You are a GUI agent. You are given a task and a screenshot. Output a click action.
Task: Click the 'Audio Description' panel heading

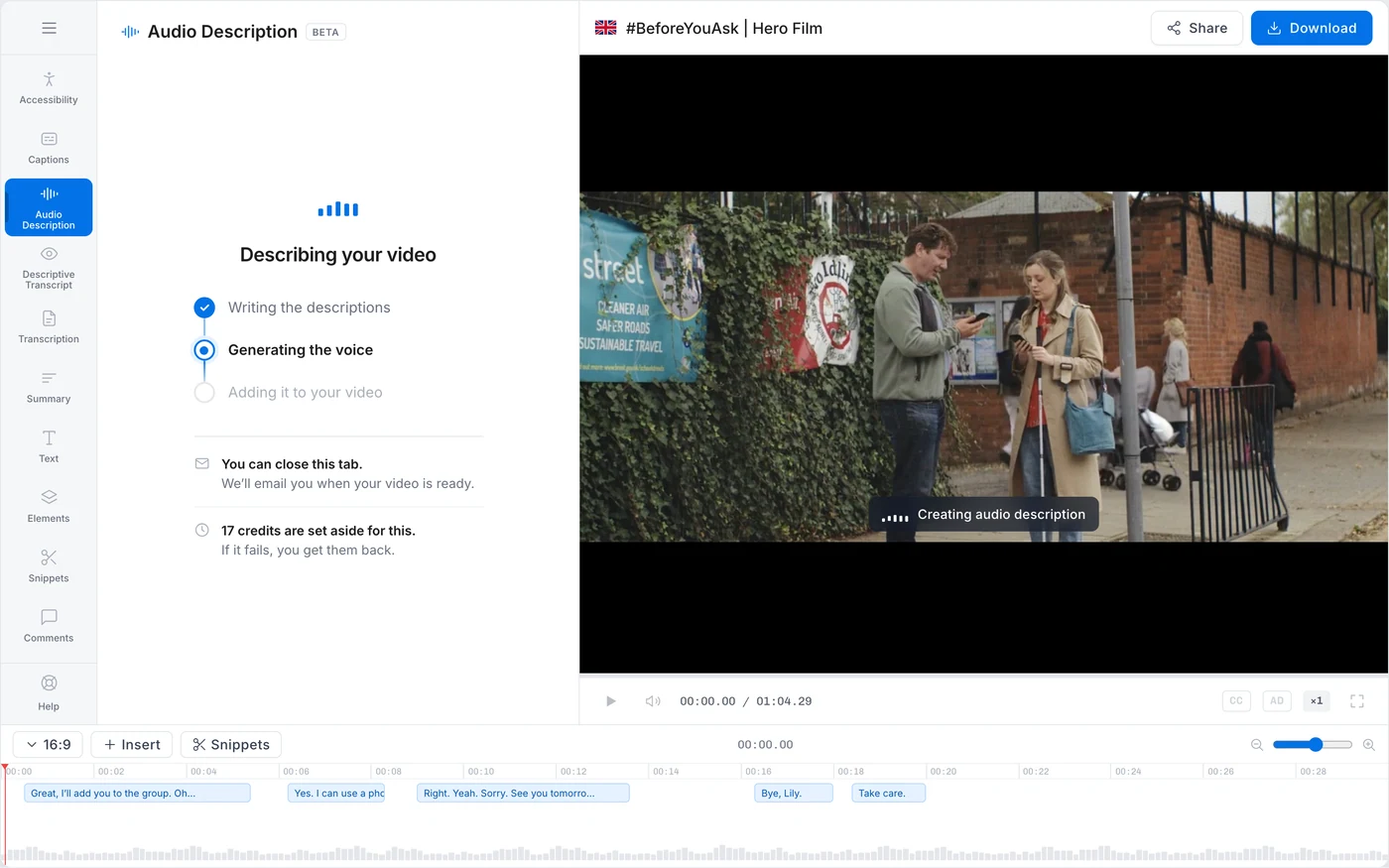[222, 32]
